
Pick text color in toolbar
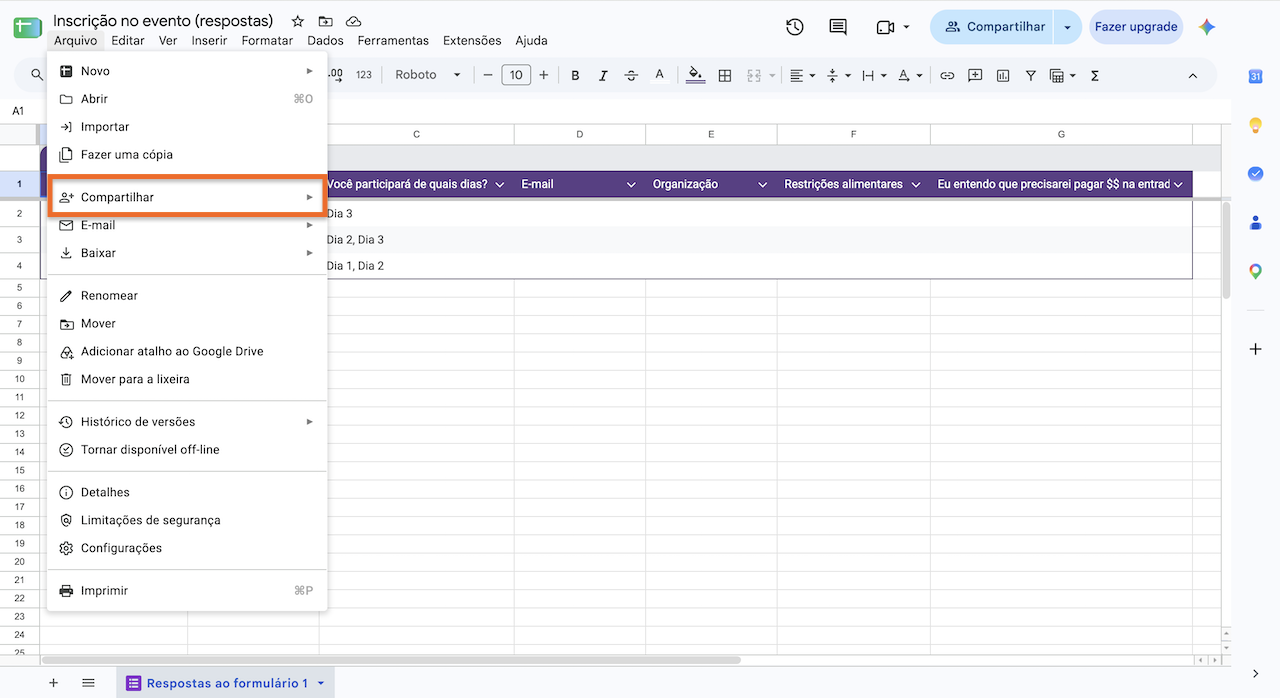point(659,75)
